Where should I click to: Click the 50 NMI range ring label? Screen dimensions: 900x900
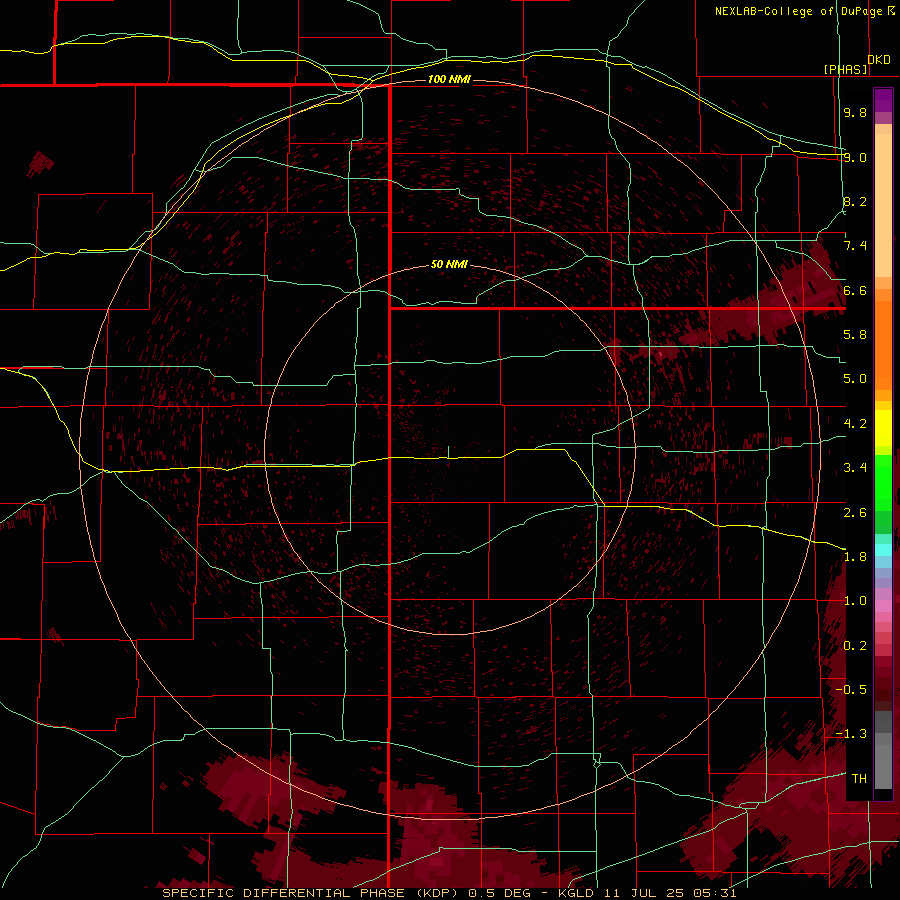tap(449, 264)
